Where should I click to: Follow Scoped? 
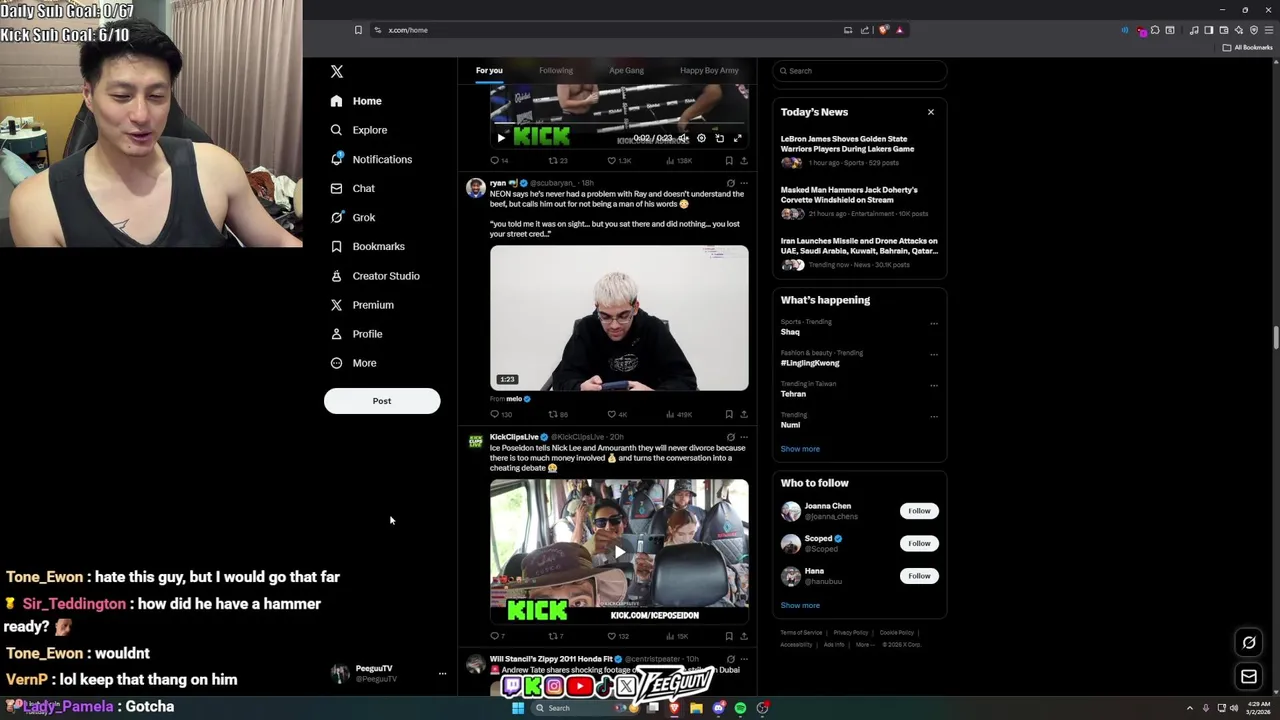pos(919,543)
